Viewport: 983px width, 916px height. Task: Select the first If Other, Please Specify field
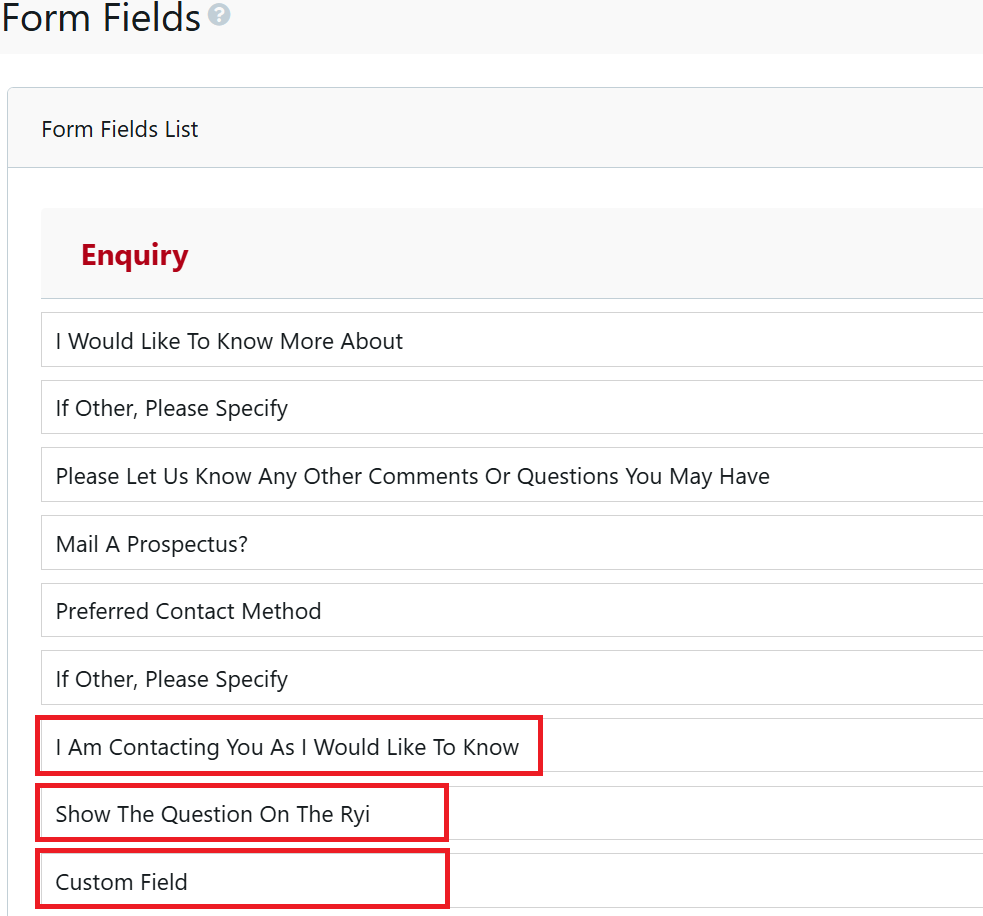click(x=172, y=408)
